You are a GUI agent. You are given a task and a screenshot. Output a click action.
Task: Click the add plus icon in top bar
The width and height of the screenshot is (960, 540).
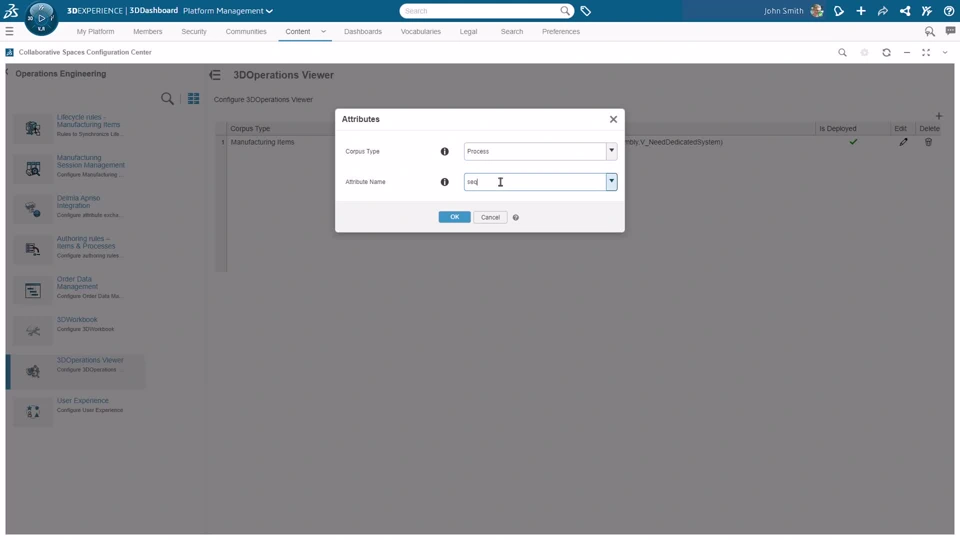(861, 11)
